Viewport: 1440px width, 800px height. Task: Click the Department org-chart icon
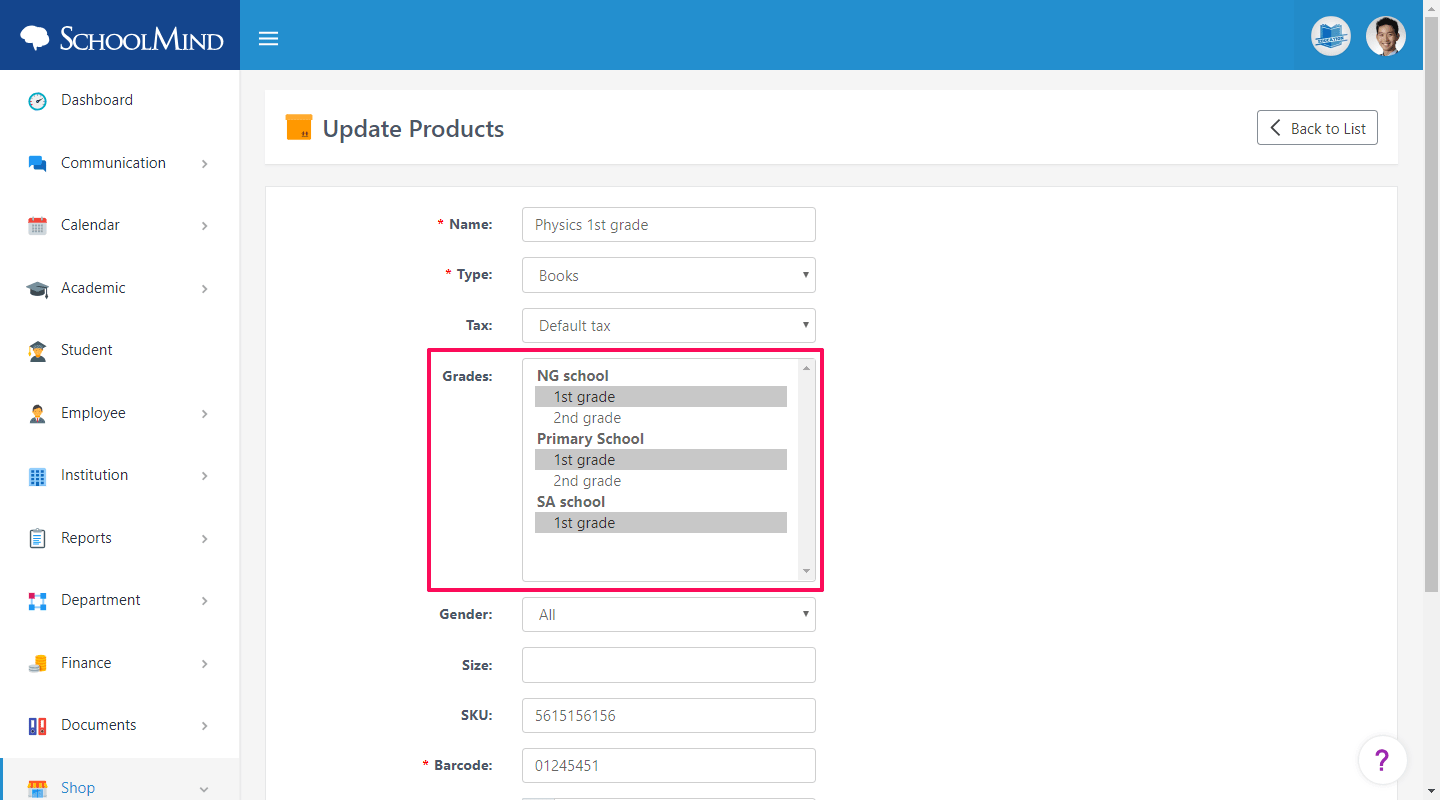click(37, 601)
